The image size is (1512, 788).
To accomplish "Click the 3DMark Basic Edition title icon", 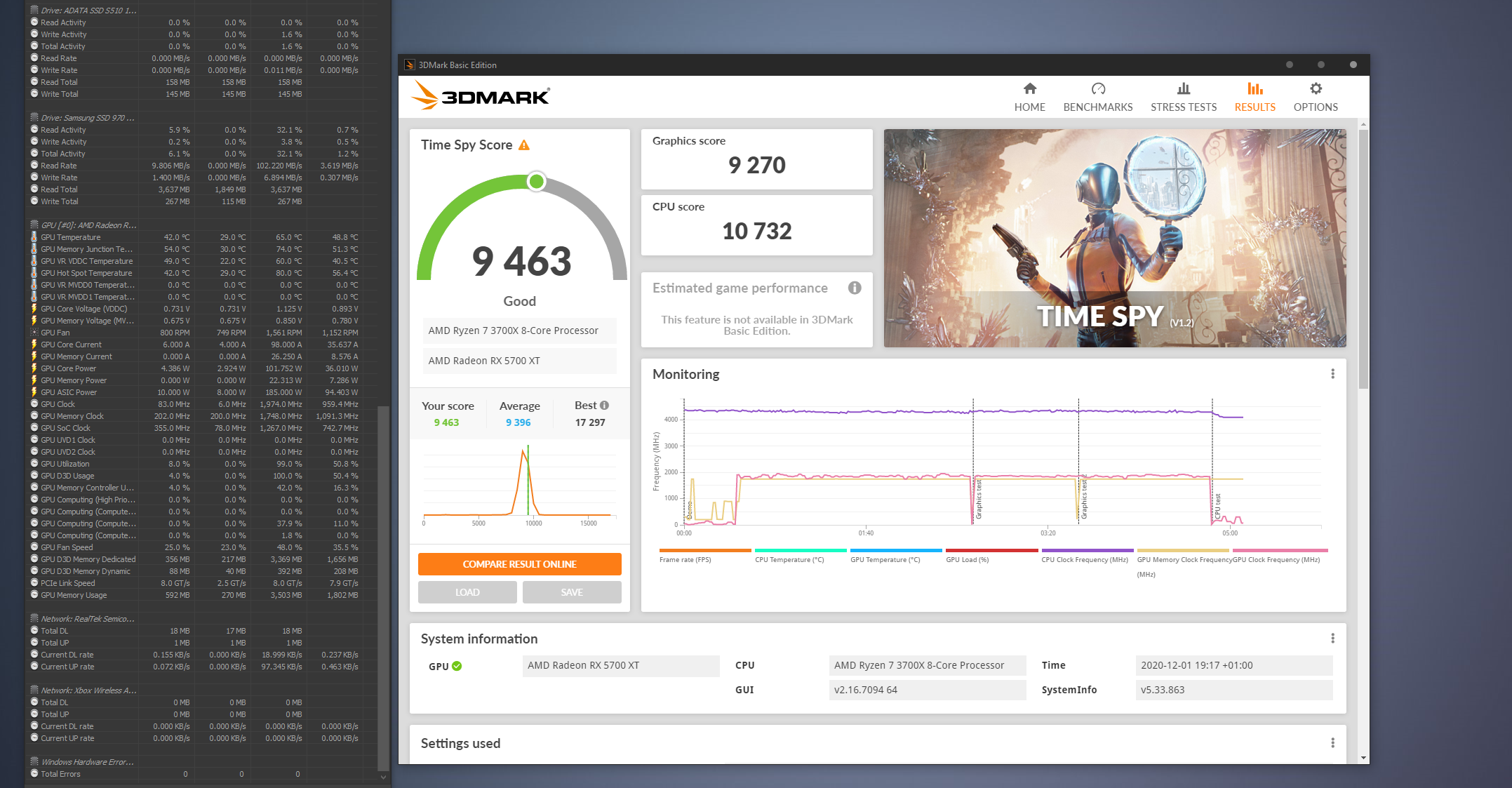I will pos(410,65).
